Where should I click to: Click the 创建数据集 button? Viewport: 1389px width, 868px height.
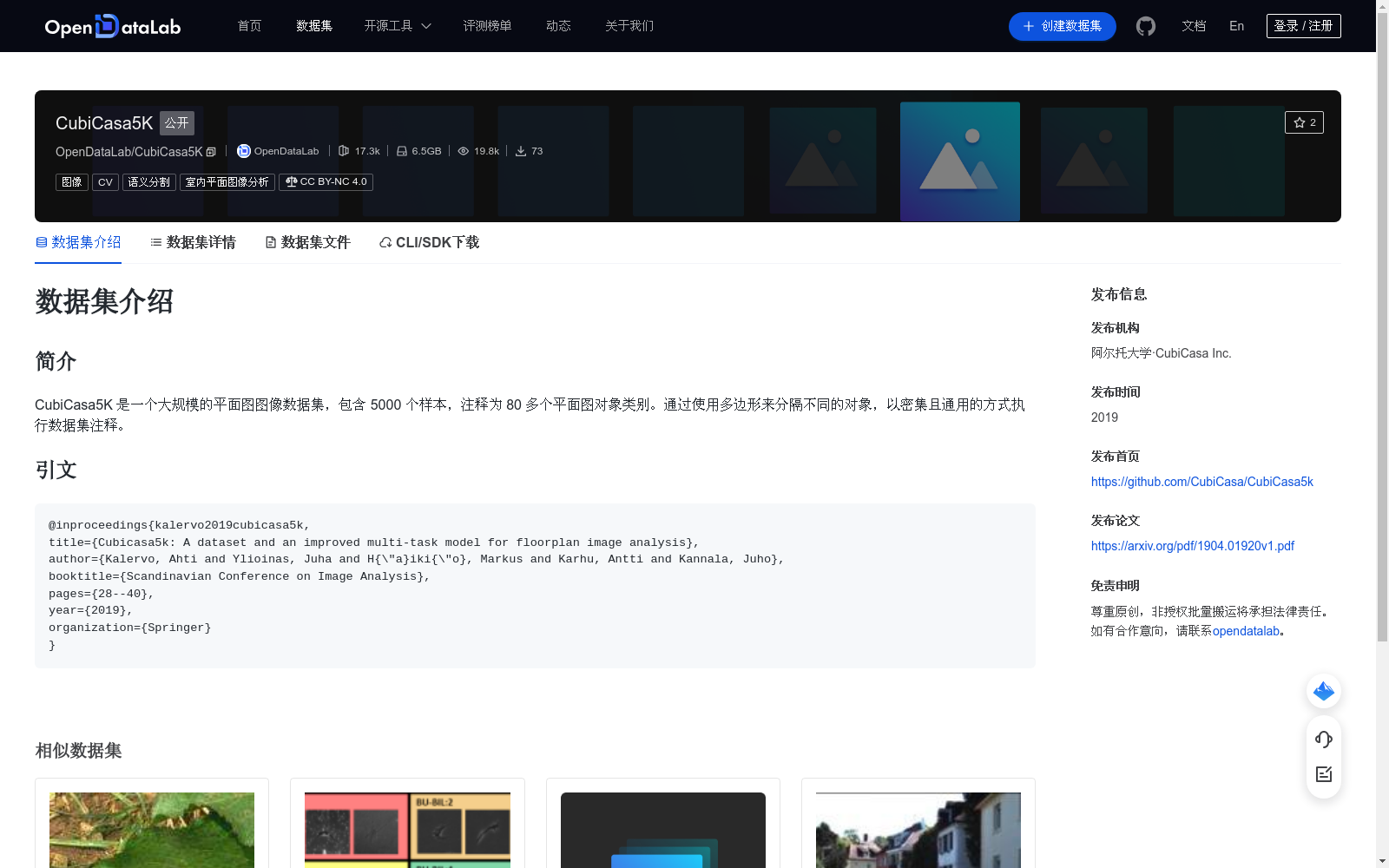click(1063, 26)
